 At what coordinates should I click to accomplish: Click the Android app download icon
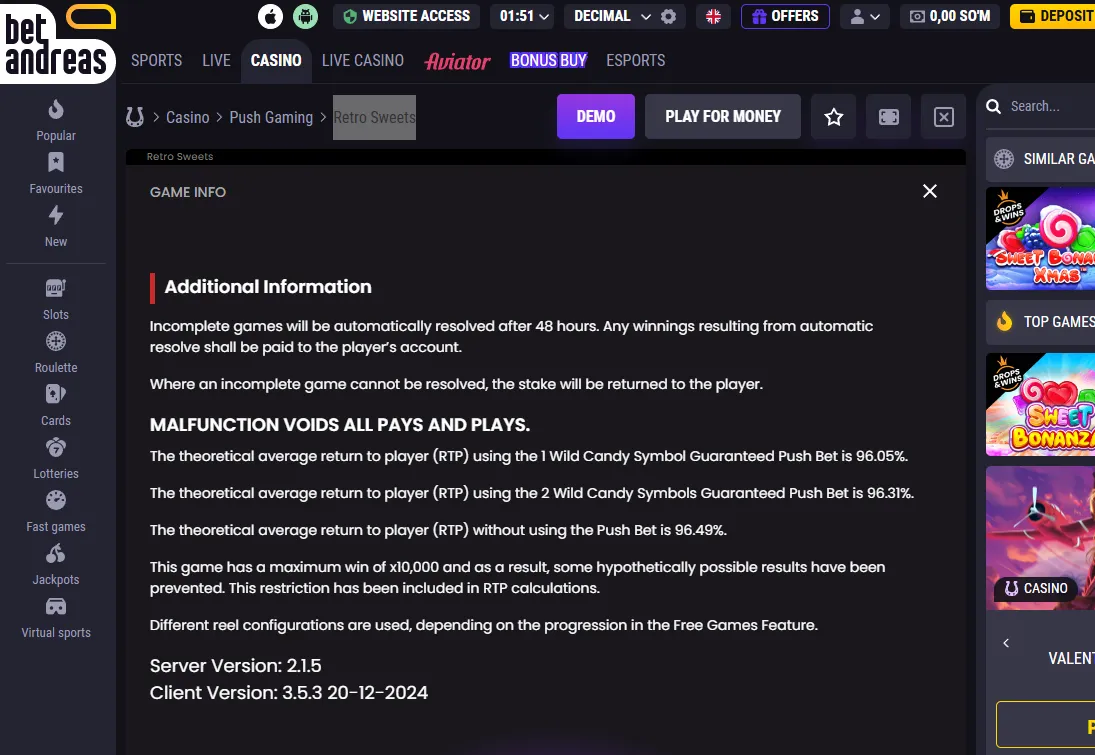coord(305,16)
